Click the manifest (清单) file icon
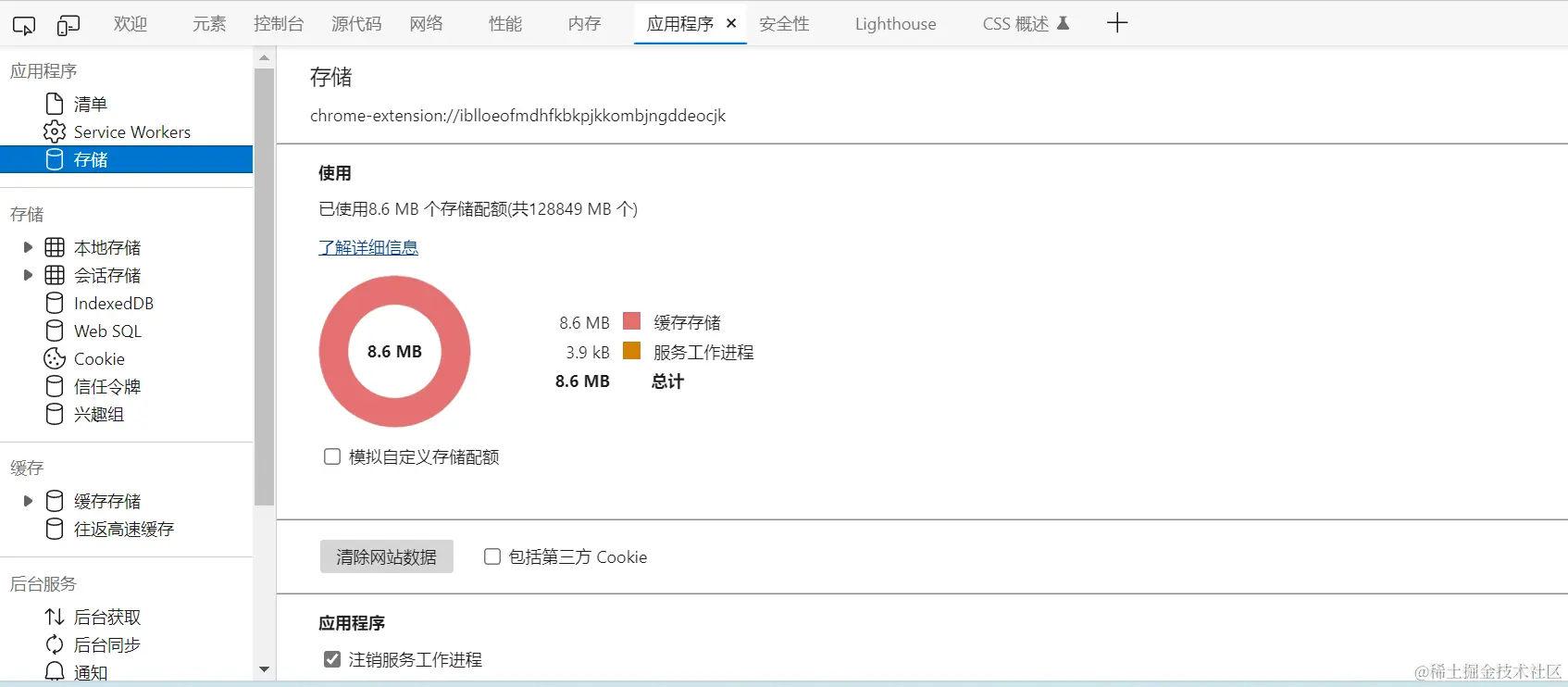Viewport: 1568px width, 687px height. (55, 104)
